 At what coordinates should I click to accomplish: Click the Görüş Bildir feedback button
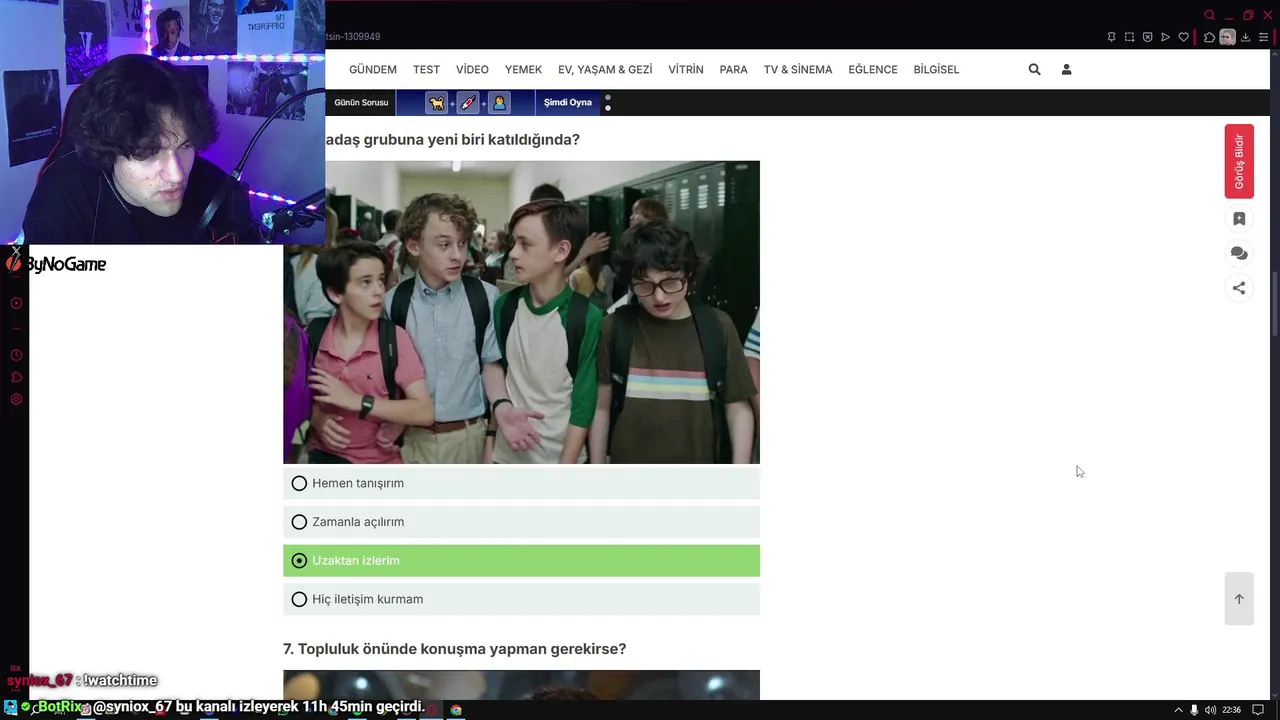[x=1239, y=161]
